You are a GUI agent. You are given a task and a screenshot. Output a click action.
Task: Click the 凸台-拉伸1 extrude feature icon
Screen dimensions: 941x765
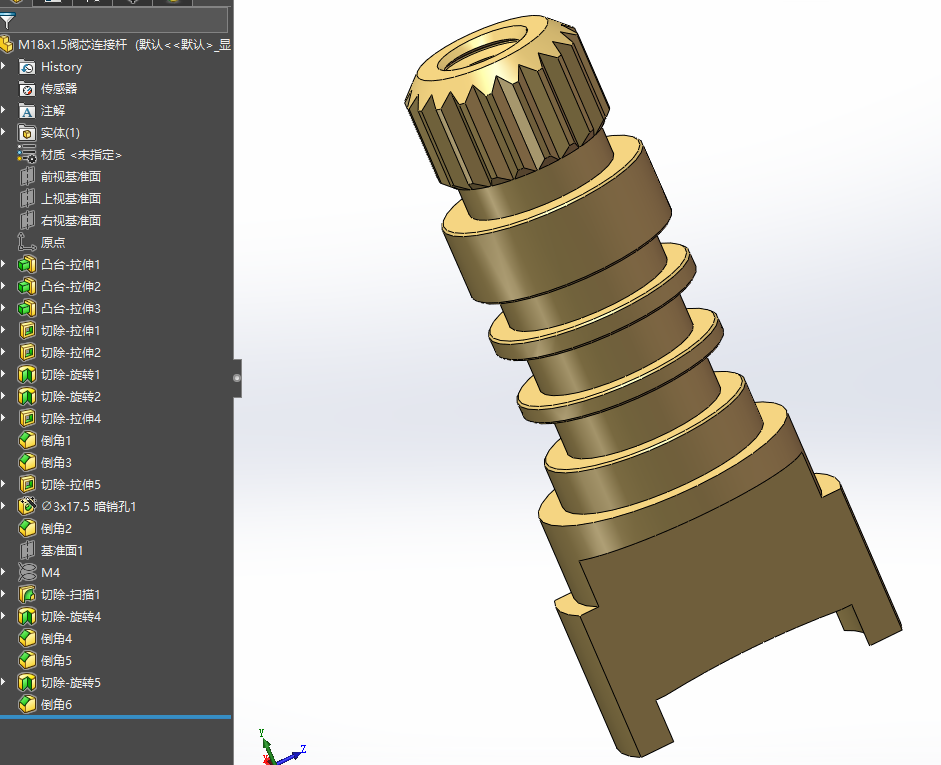[x=27, y=265]
